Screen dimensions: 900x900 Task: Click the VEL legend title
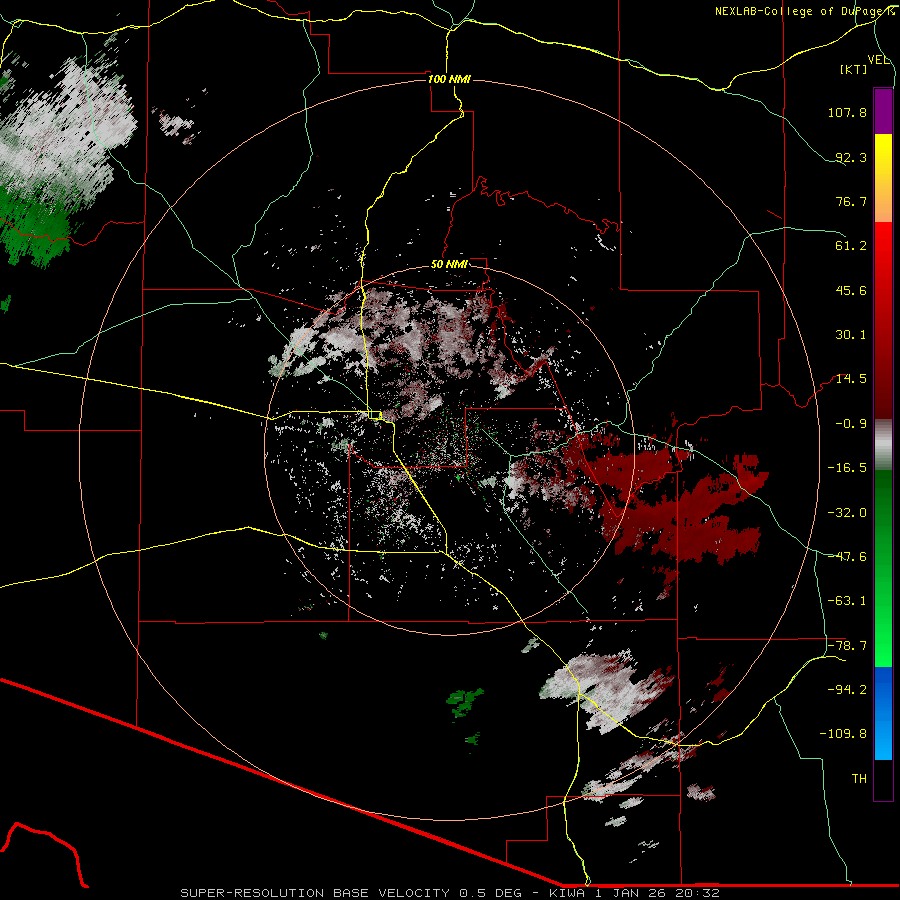[879, 60]
